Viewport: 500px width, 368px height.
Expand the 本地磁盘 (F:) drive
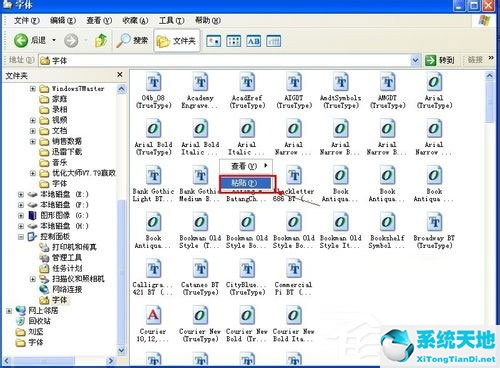pos(21,205)
